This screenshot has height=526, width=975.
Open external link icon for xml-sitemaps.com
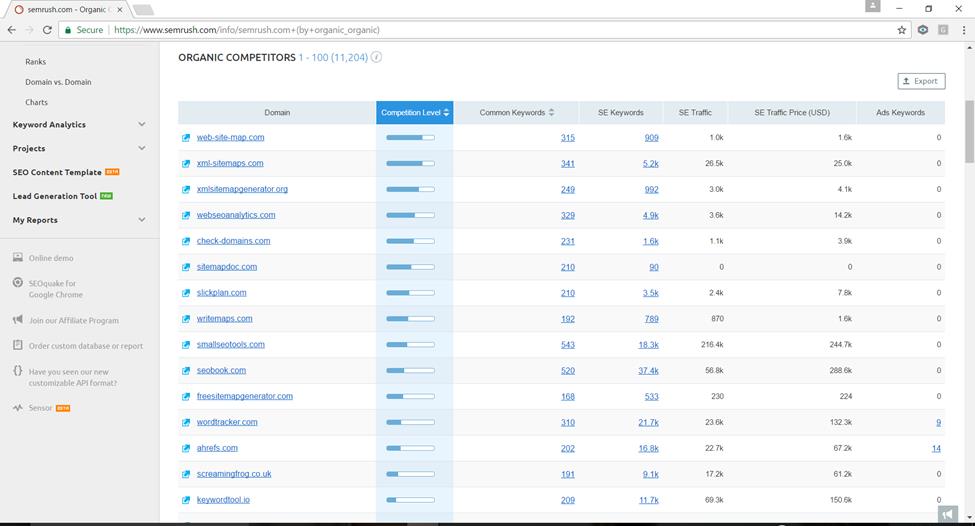coord(186,164)
